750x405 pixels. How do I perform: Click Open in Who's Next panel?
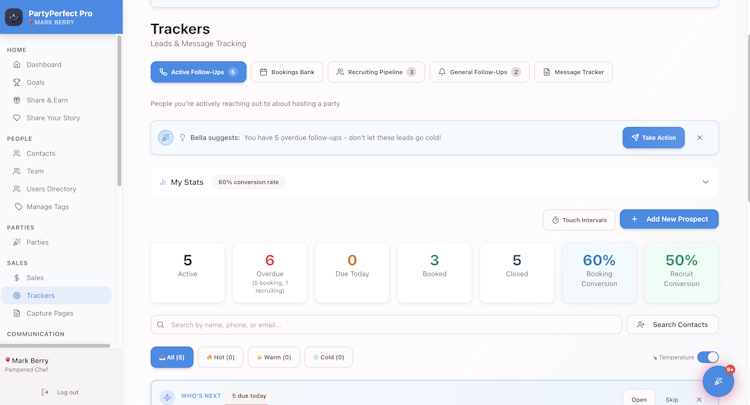639,399
